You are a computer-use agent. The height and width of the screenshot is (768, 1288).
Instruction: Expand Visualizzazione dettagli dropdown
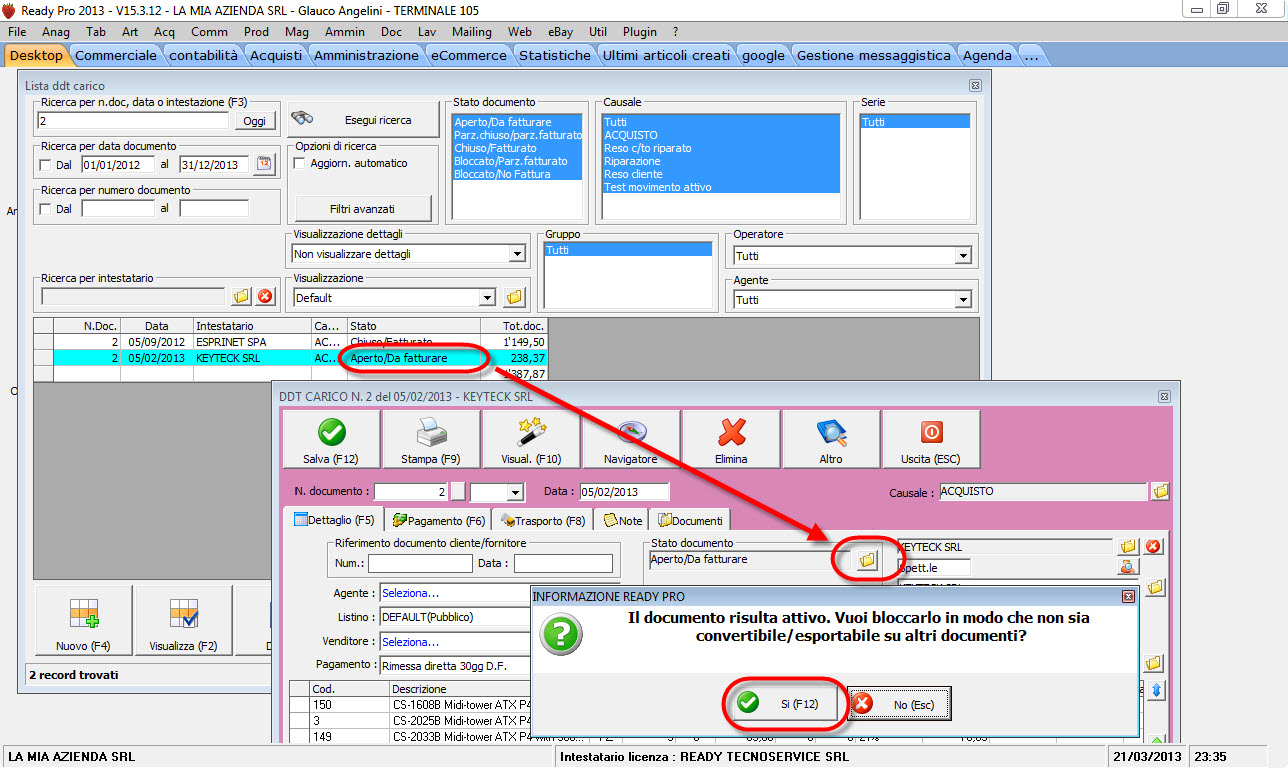pyautogui.click(x=517, y=254)
